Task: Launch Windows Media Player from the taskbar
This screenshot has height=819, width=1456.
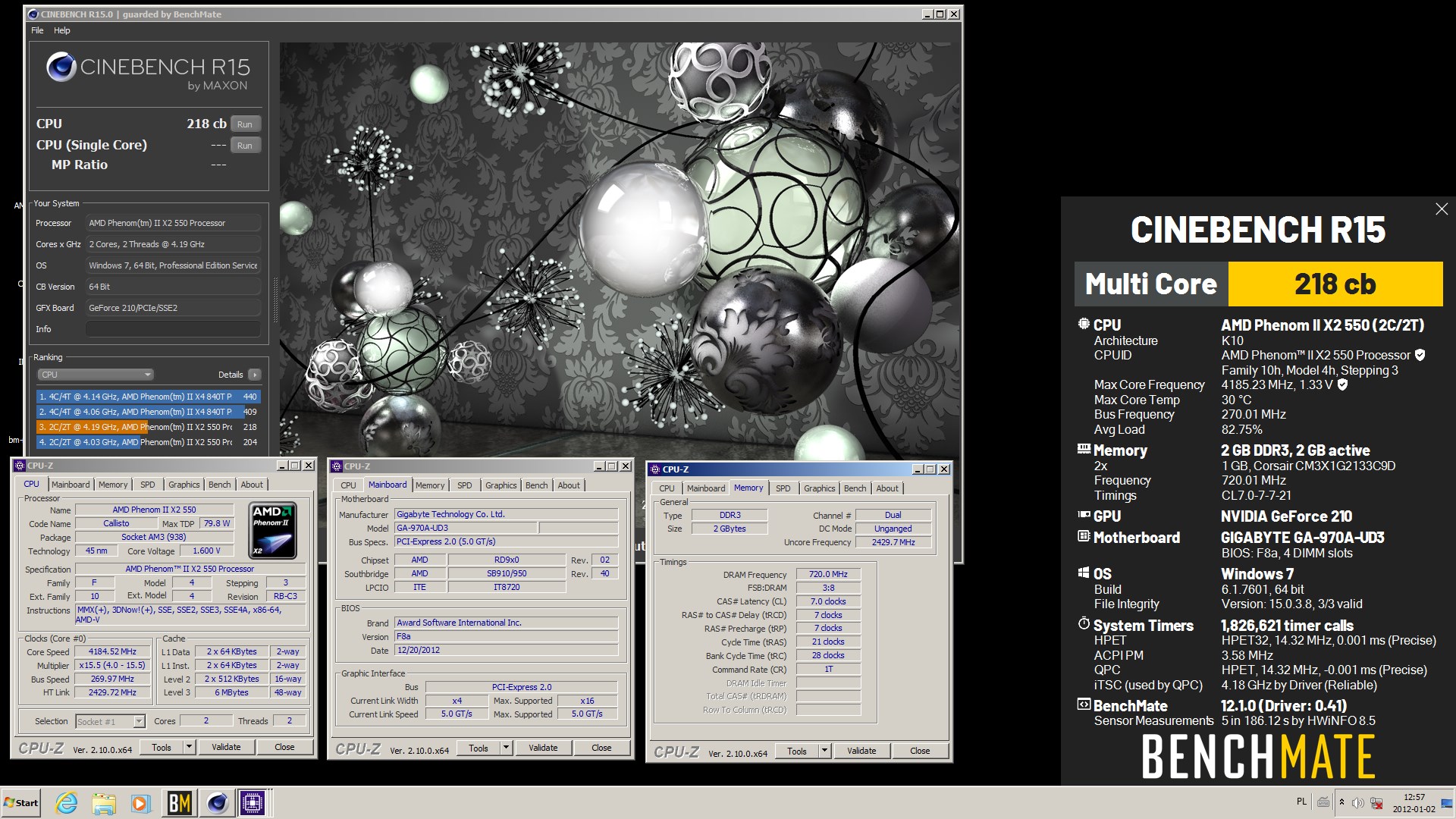Action: pyautogui.click(x=140, y=802)
